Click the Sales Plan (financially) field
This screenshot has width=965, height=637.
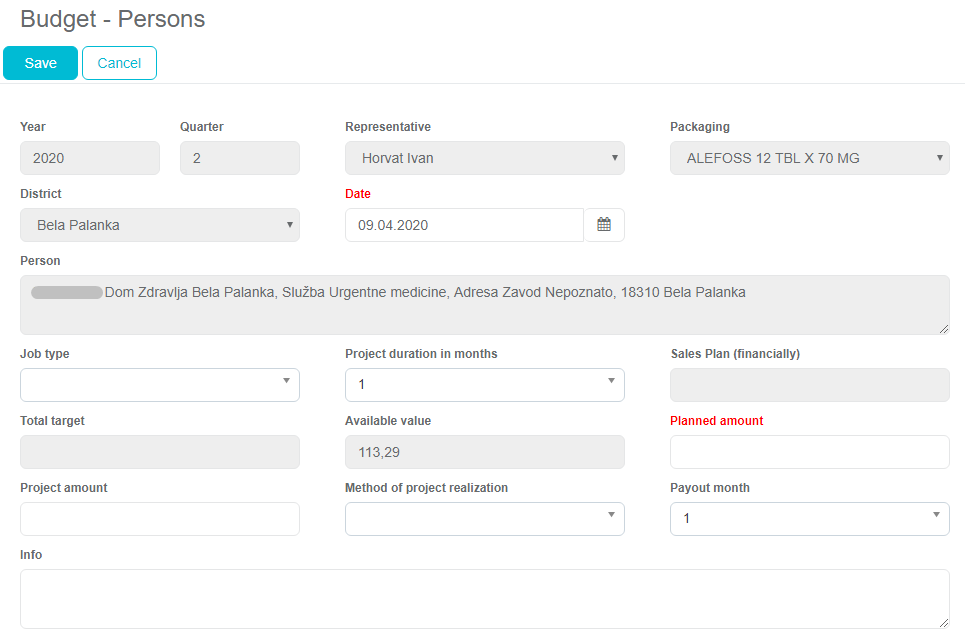(x=809, y=385)
